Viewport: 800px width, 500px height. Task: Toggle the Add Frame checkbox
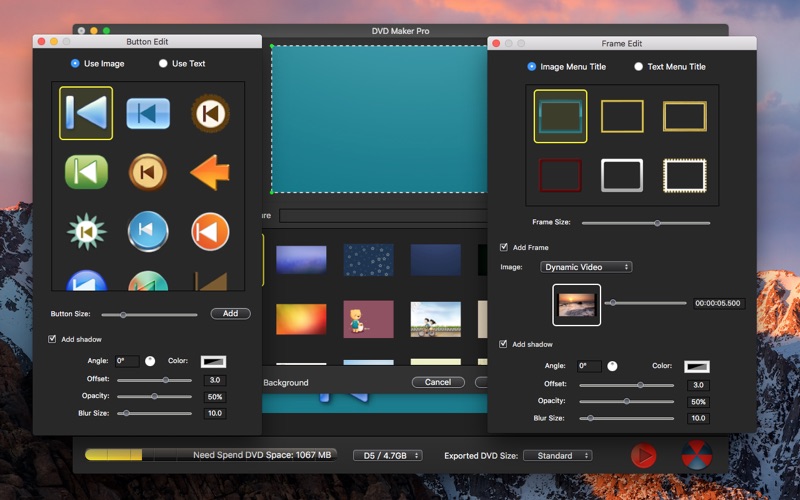point(504,247)
